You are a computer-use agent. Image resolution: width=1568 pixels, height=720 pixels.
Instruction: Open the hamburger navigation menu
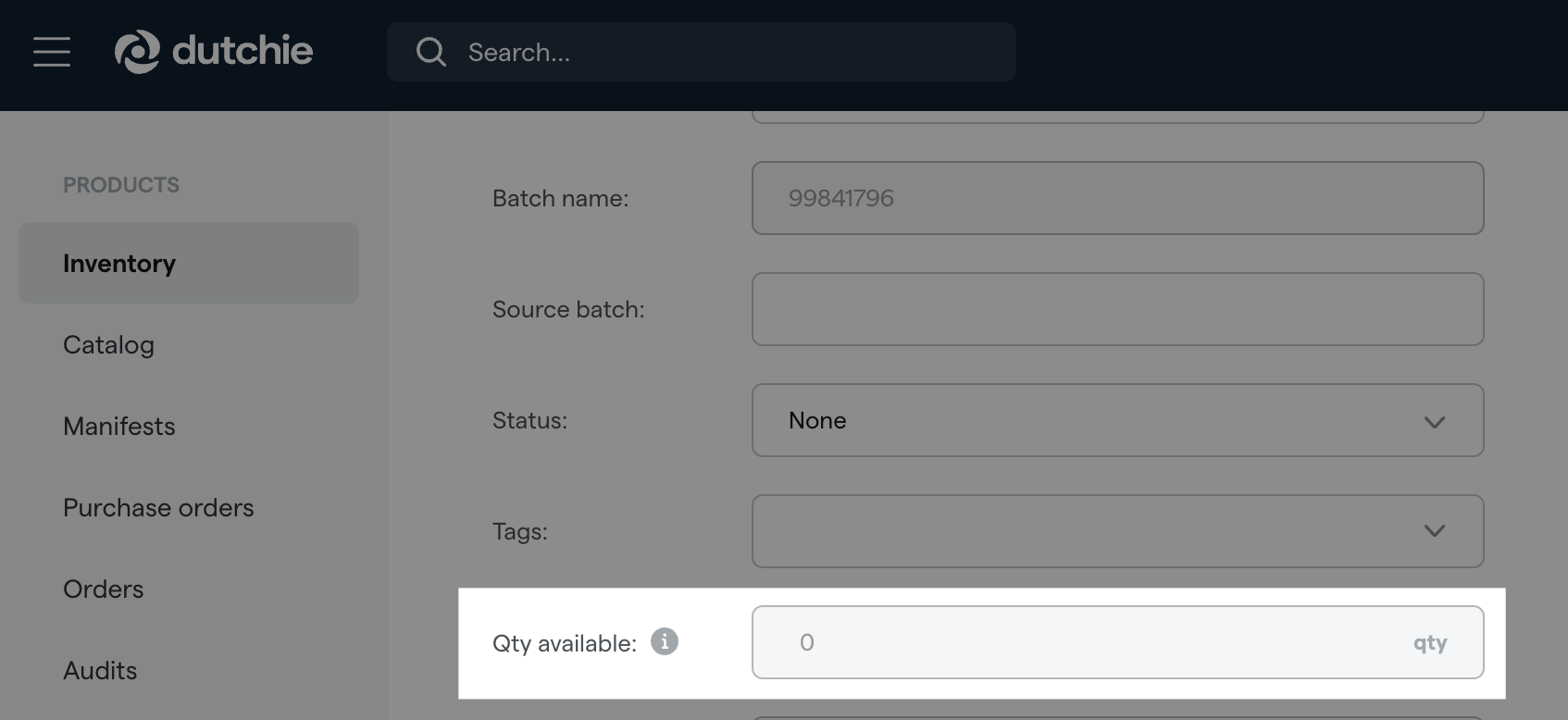(52, 52)
